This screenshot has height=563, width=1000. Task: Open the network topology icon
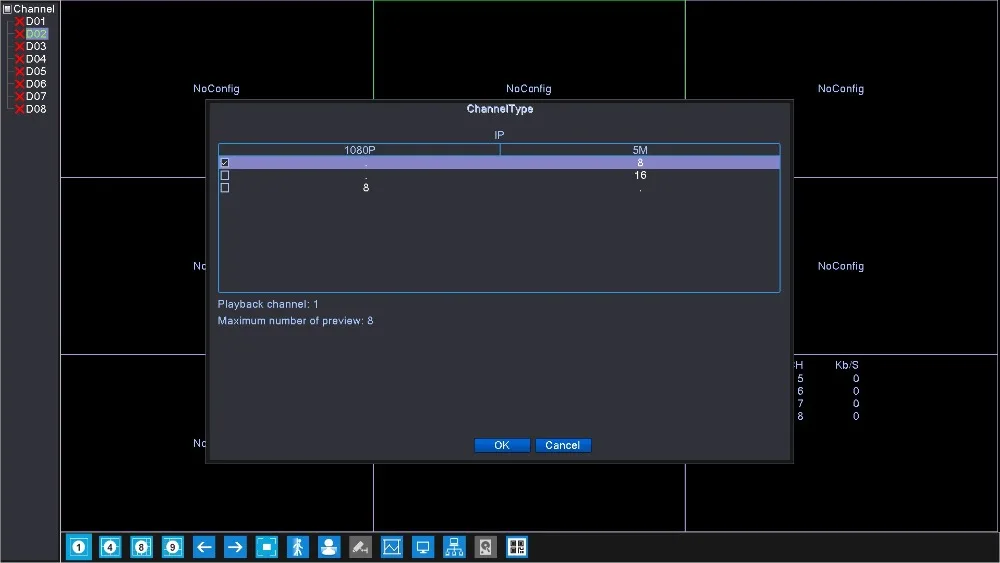454,547
